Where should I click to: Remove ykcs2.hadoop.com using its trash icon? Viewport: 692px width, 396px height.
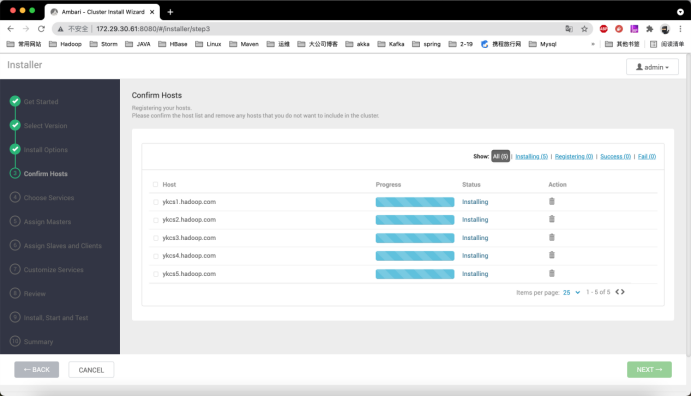coord(552,219)
